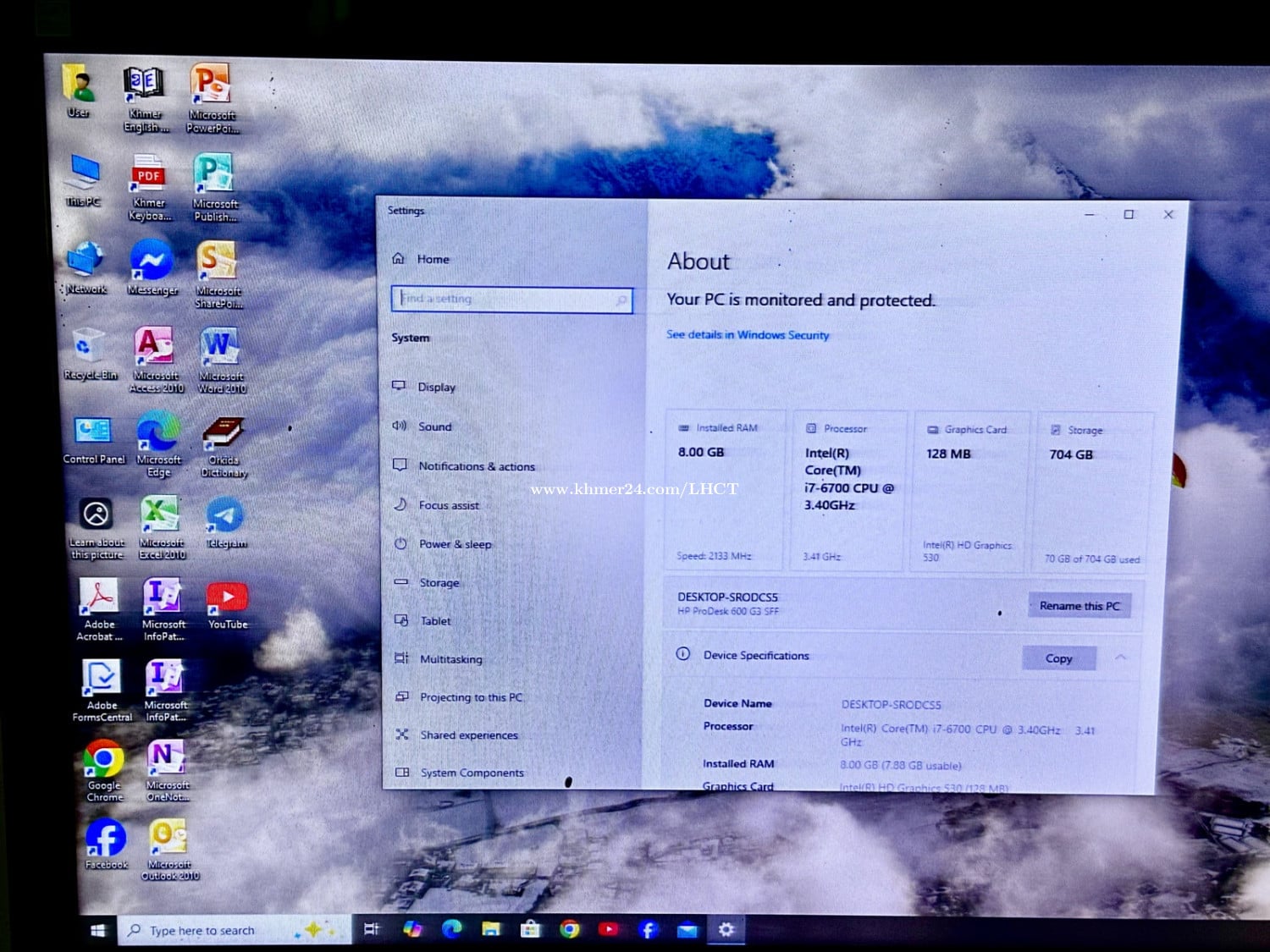The width and height of the screenshot is (1270, 952).
Task: Copy the device specifications
Action: [1058, 658]
